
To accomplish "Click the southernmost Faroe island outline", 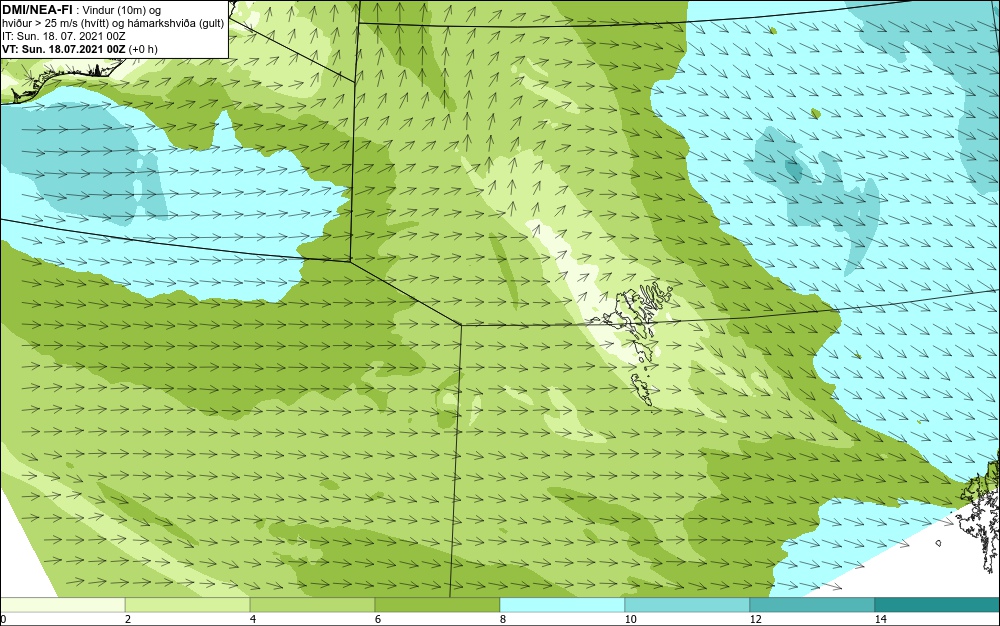I will point(642,390).
